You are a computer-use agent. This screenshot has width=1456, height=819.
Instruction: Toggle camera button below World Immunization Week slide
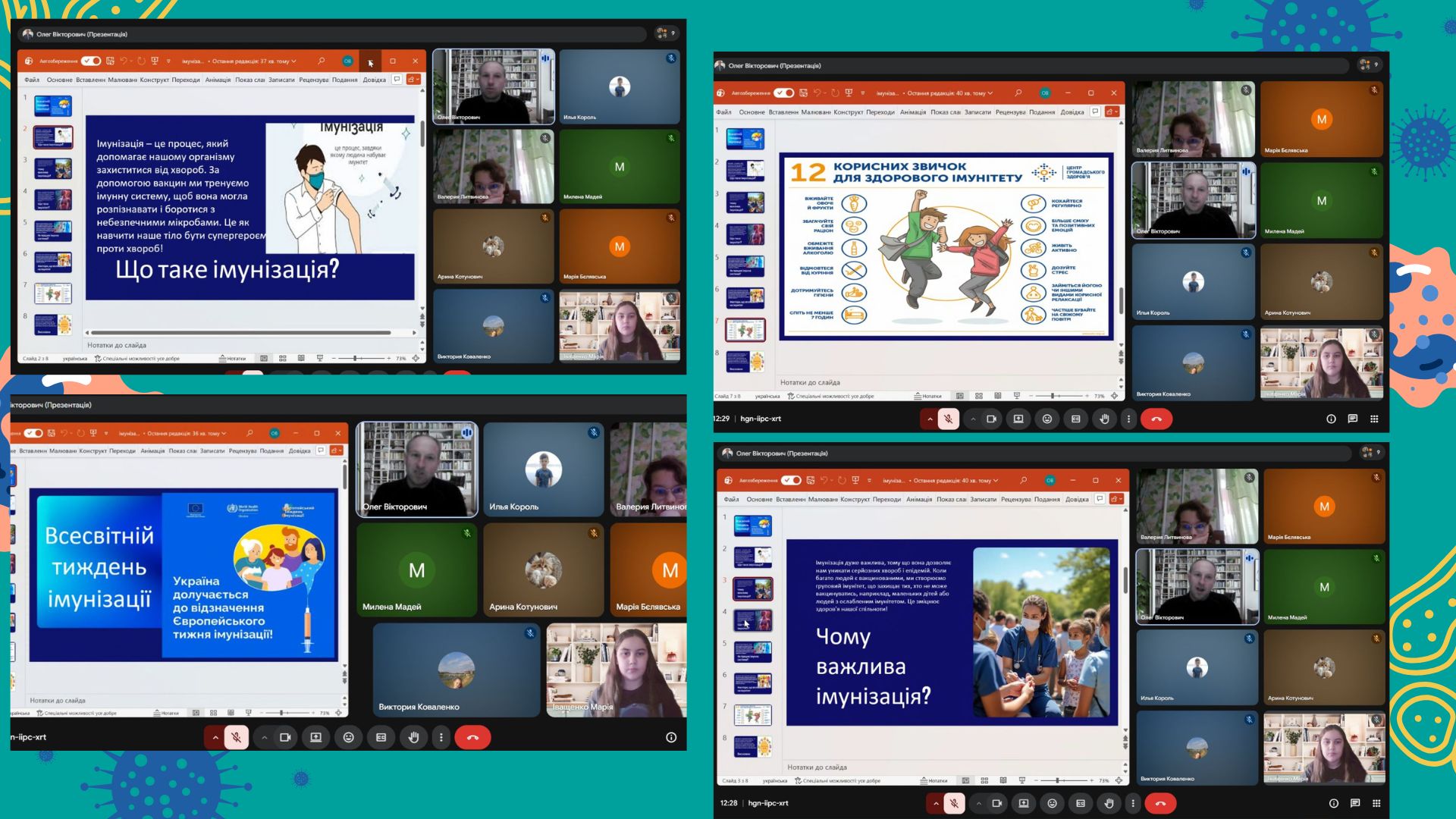[x=285, y=737]
